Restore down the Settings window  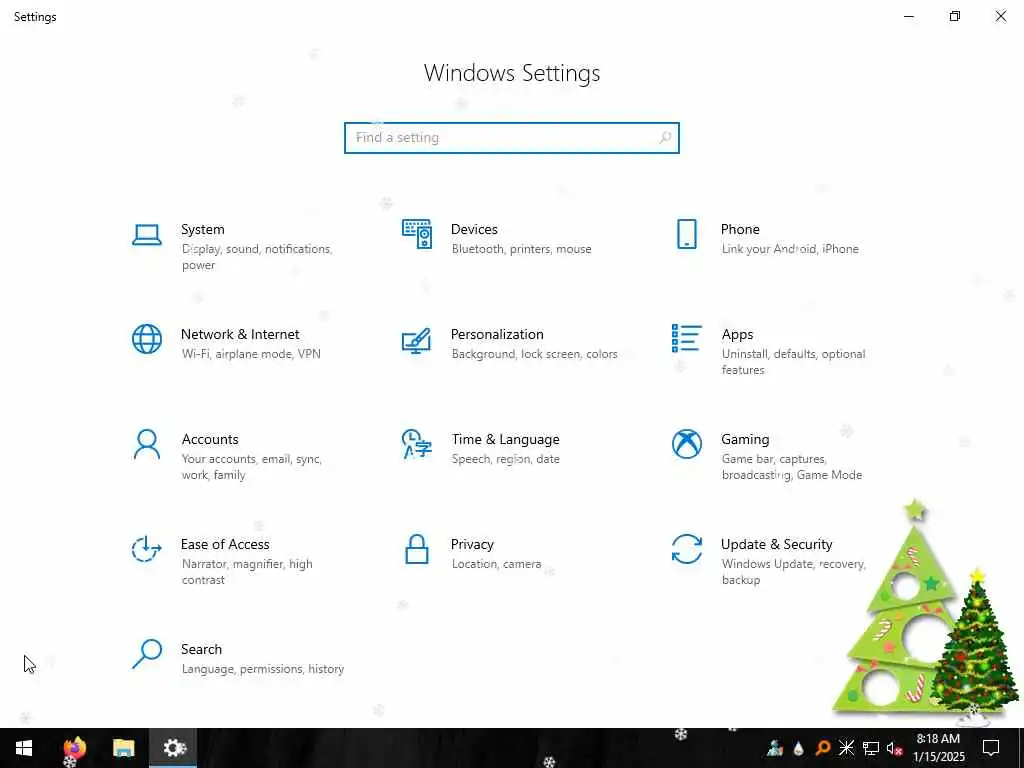(x=955, y=16)
